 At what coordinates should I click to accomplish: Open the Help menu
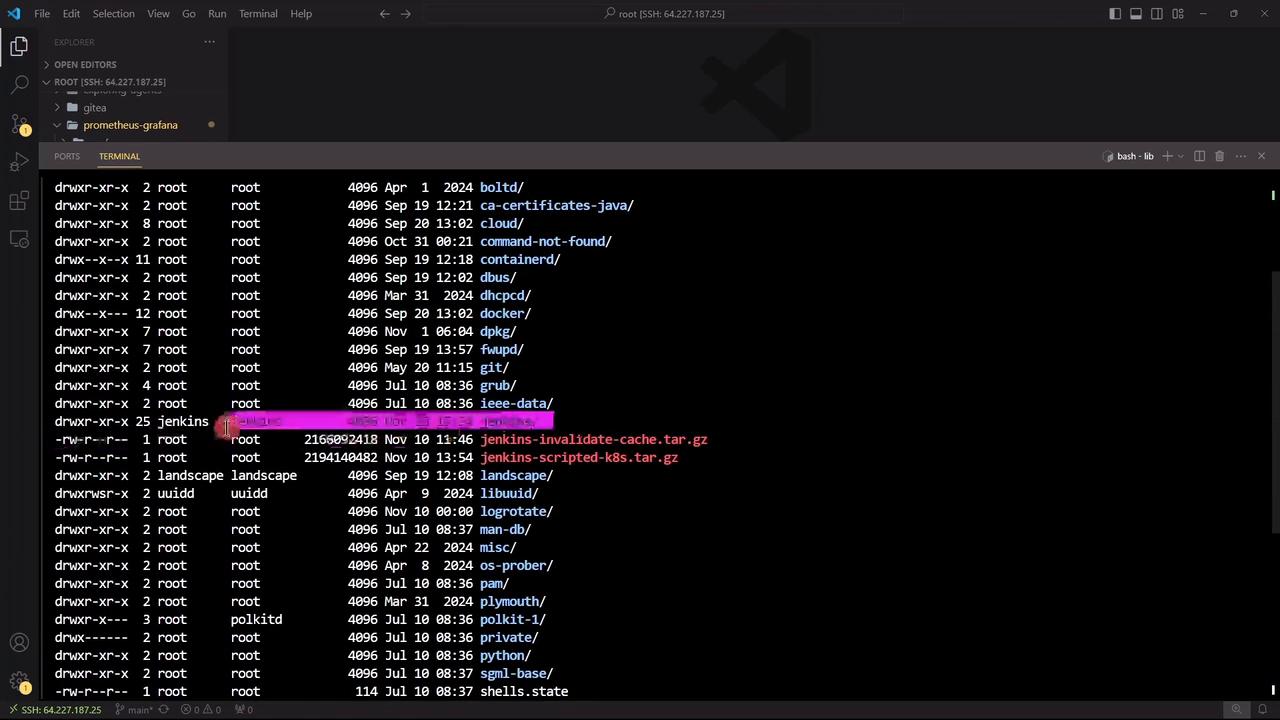301,14
